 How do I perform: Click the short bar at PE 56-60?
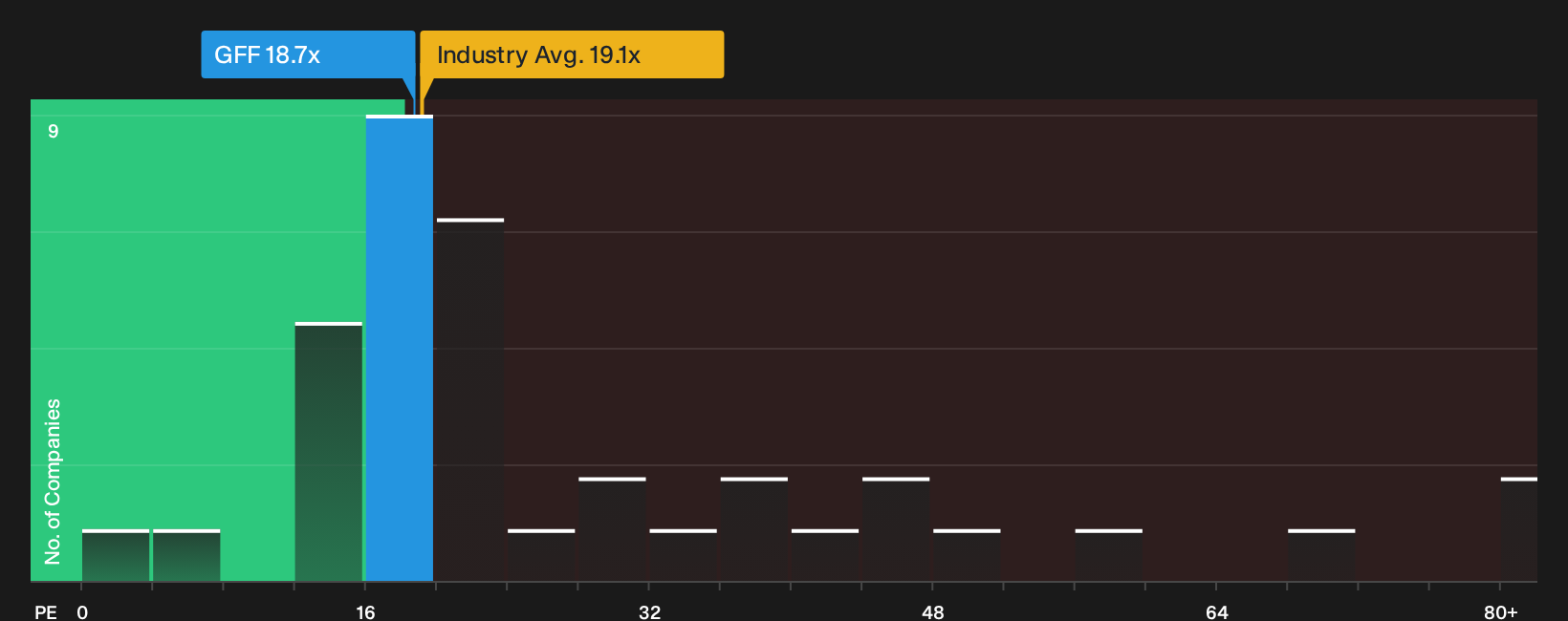[1109, 555]
